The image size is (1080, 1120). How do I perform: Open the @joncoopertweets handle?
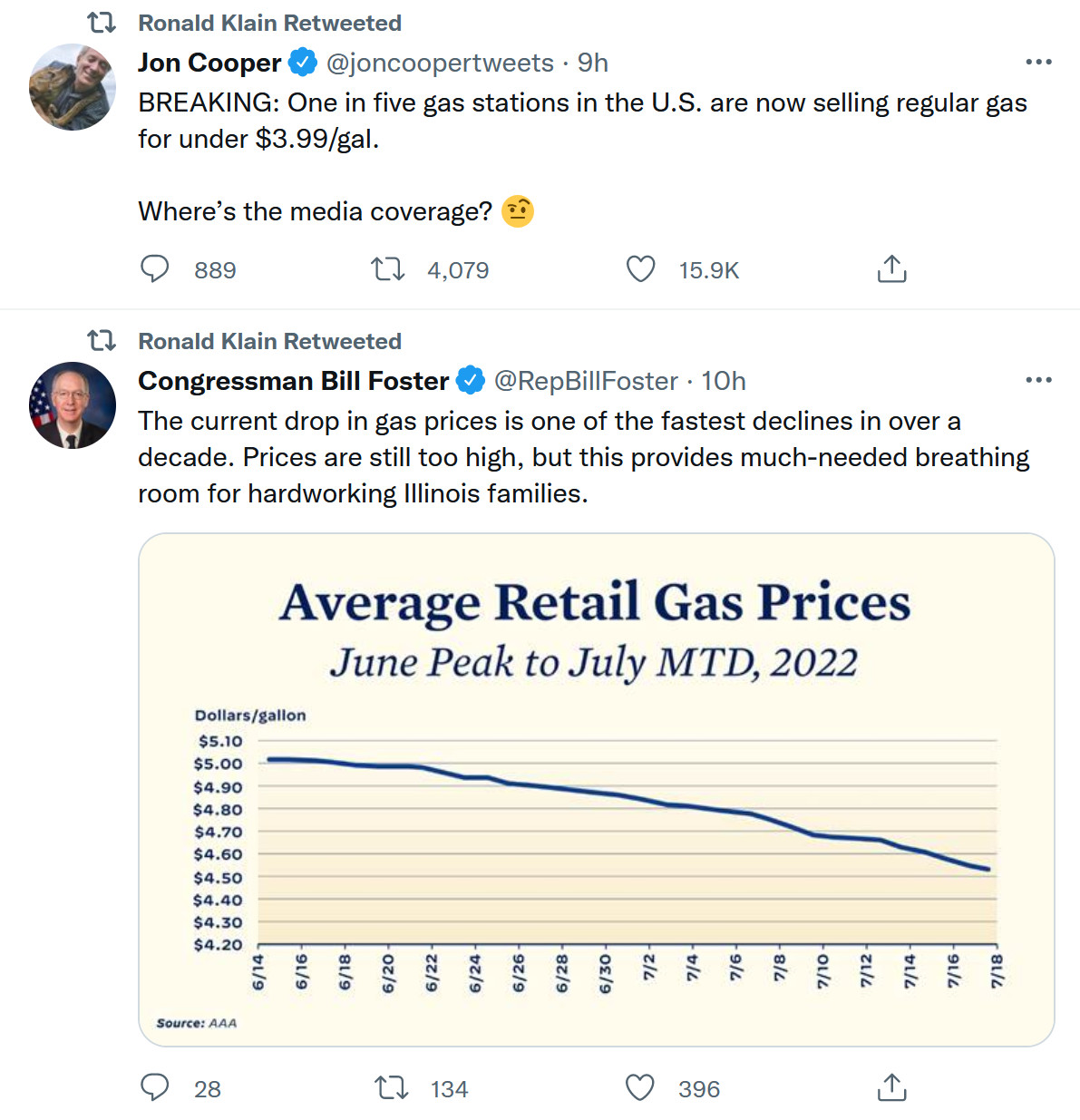440,63
